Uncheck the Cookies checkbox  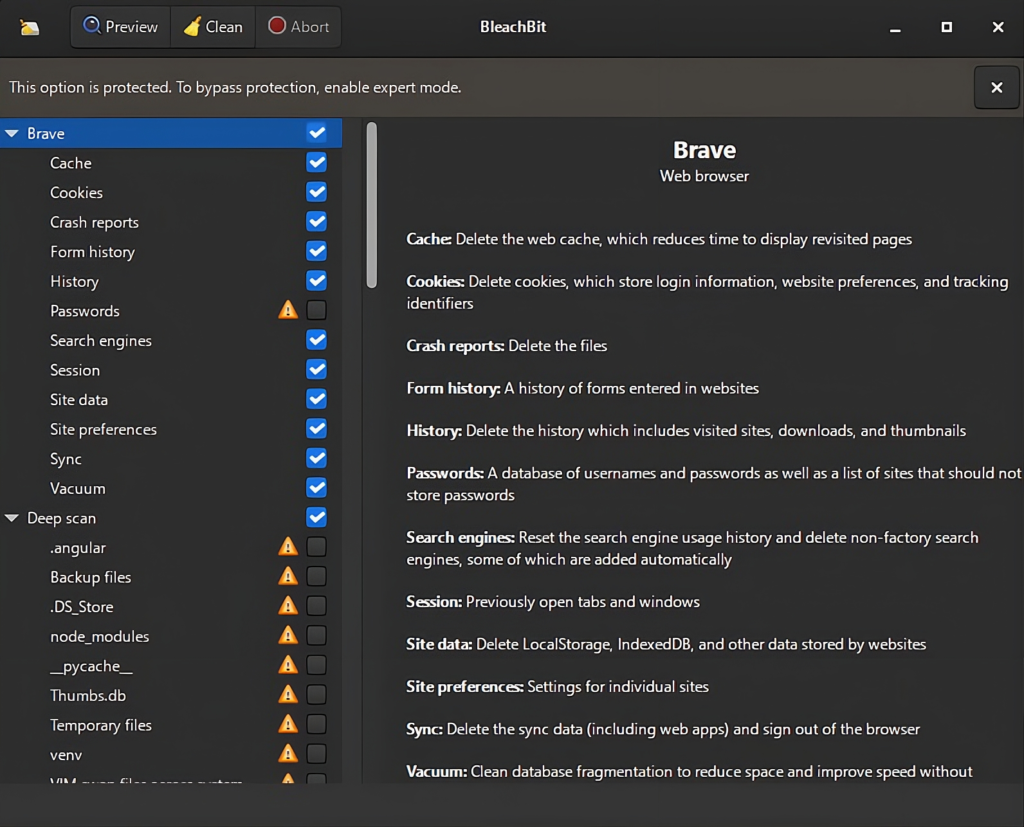point(317,192)
